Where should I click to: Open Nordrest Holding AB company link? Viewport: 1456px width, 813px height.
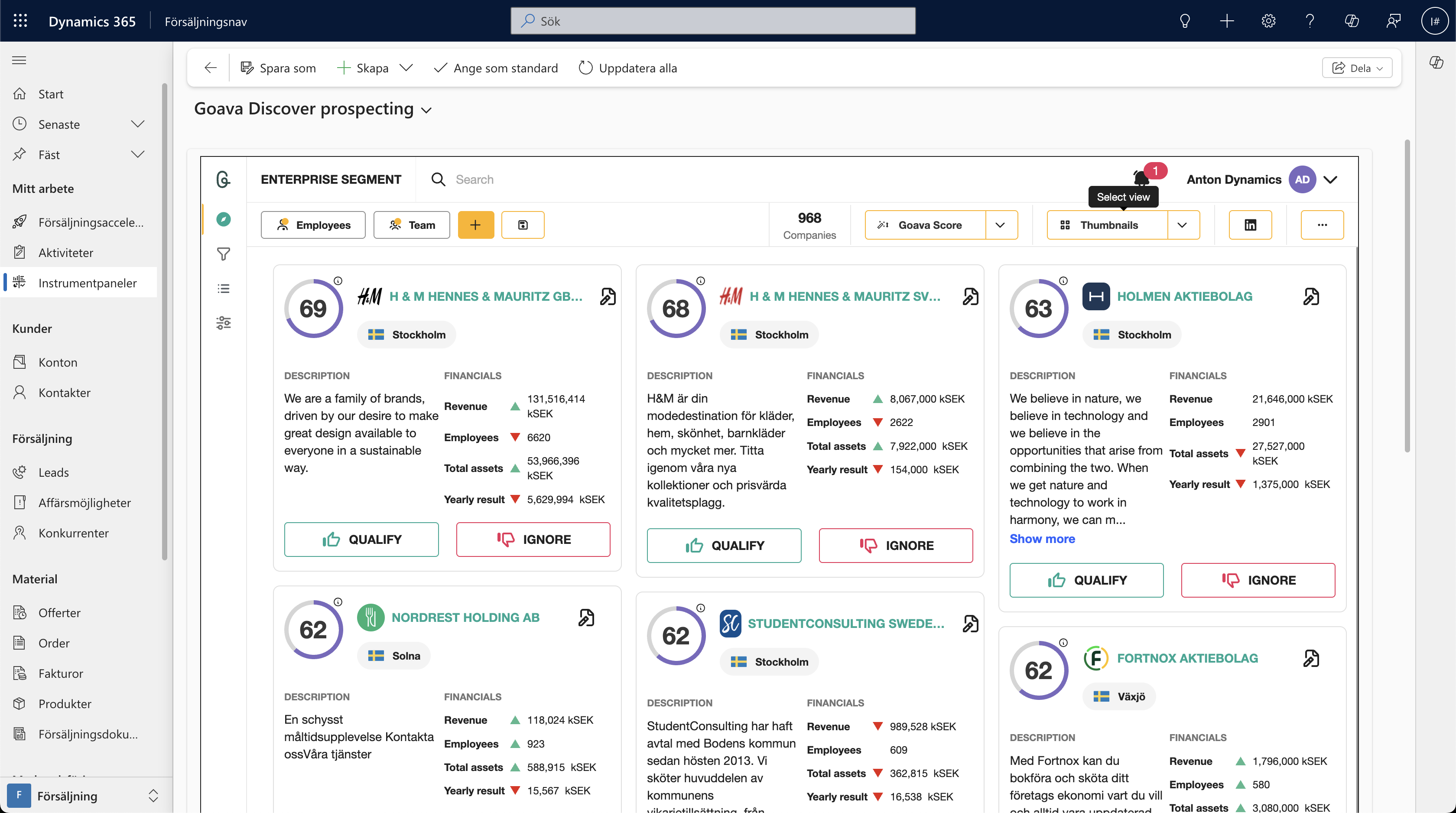pyautogui.click(x=466, y=618)
